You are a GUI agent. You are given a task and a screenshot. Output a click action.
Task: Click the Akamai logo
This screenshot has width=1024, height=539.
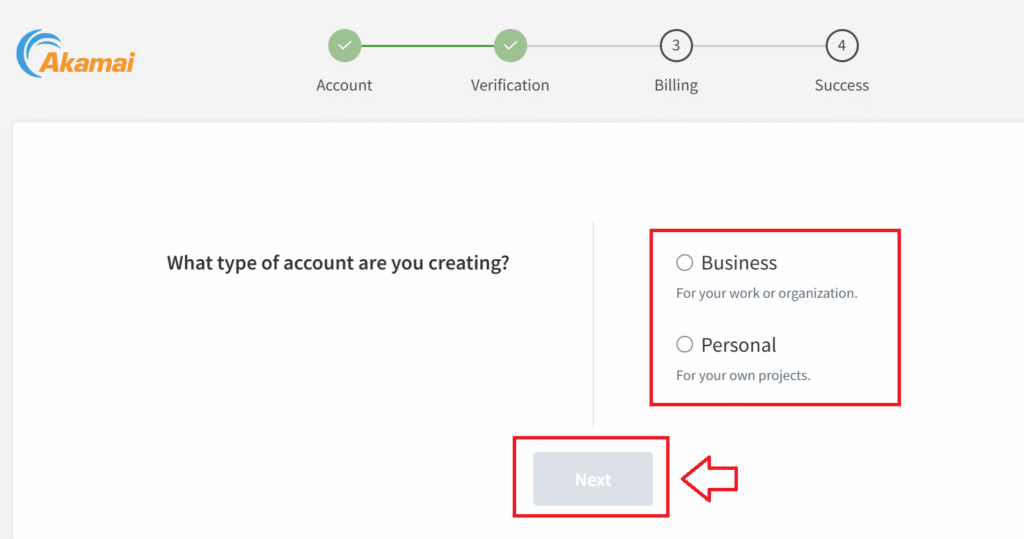[76, 54]
